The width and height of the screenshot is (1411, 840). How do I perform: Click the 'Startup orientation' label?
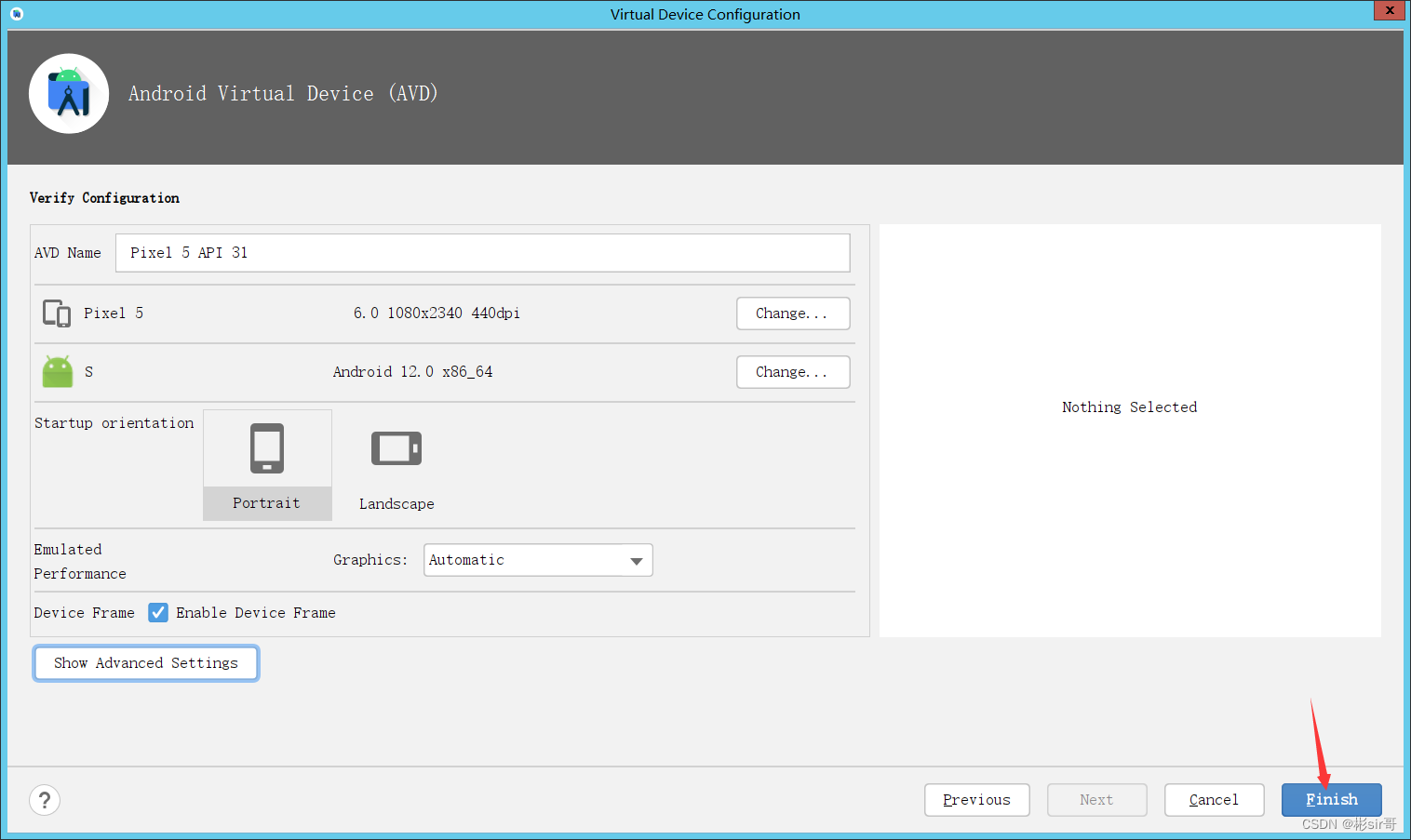pos(114,423)
